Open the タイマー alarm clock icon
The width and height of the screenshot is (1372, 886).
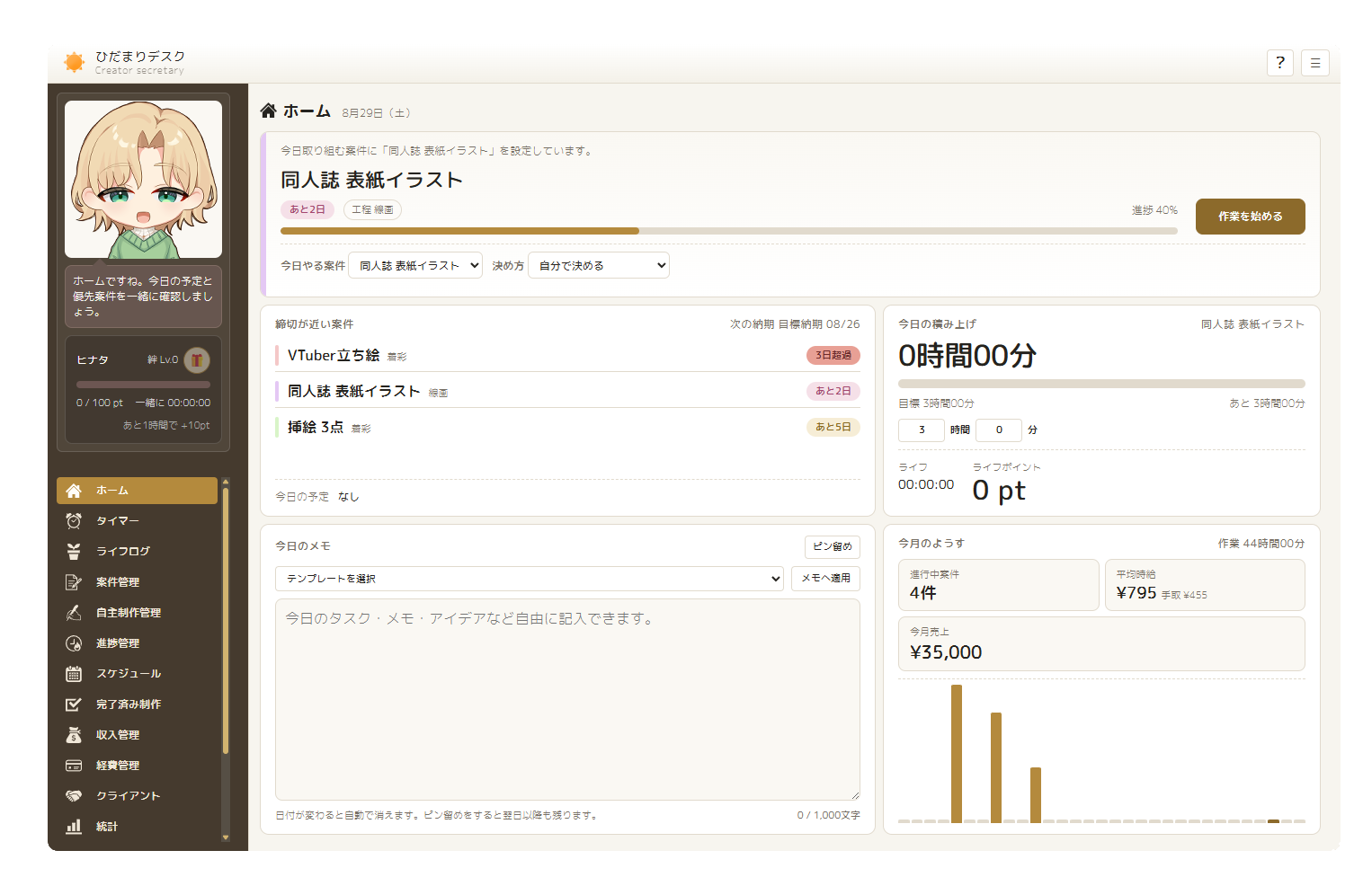pyautogui.click(x=74, y=521)
